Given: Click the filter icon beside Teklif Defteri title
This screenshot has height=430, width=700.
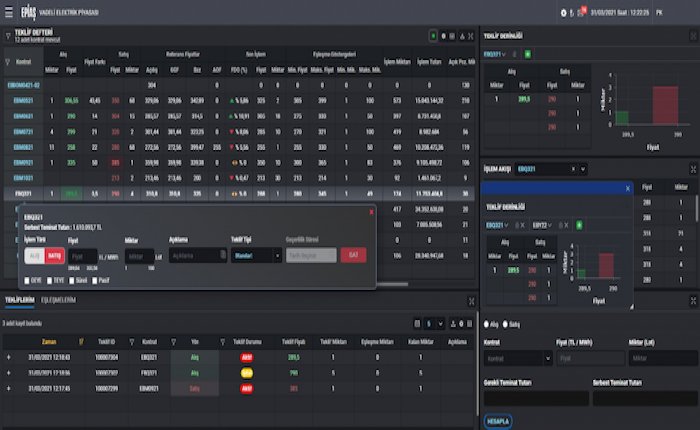Looking at the screenshot, I should click(8, 35).
